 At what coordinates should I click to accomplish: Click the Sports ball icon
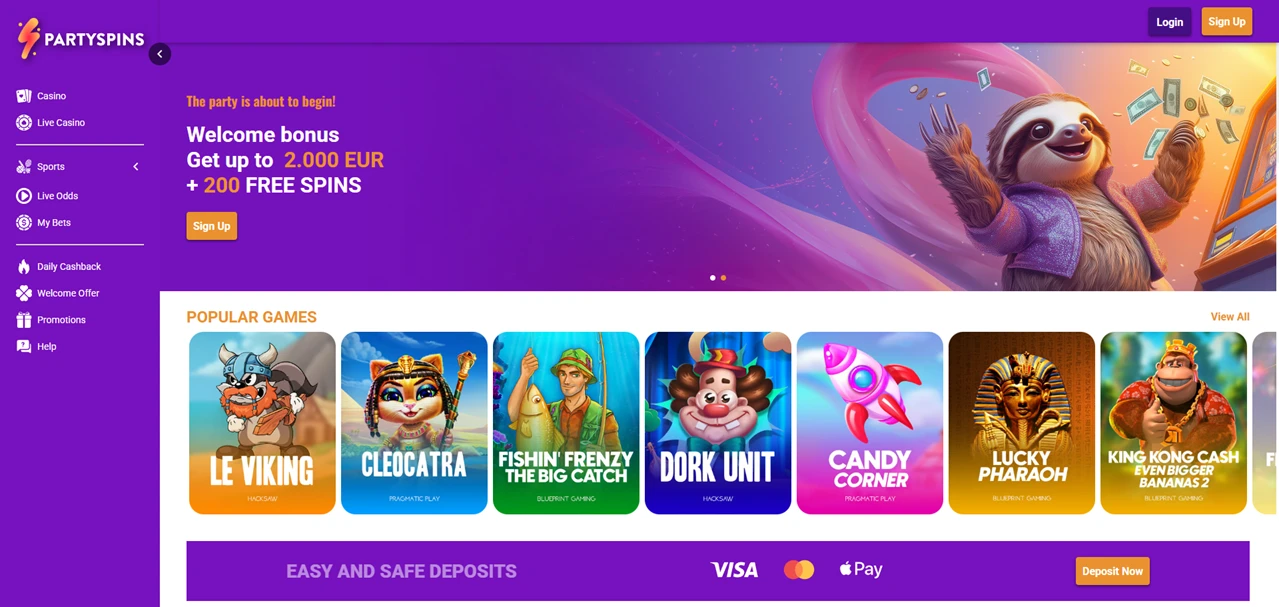[x=24, y=166]
